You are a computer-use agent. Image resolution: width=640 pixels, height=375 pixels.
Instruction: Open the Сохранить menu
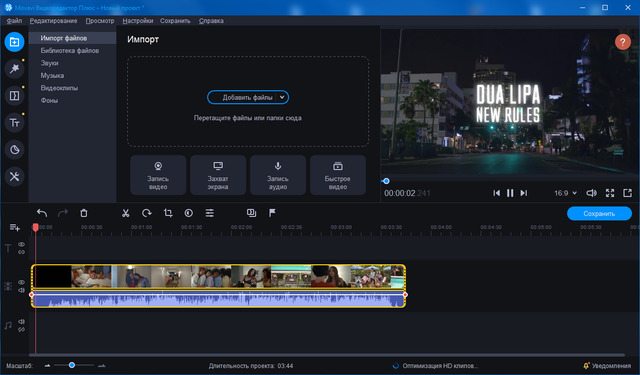point(175,21)
